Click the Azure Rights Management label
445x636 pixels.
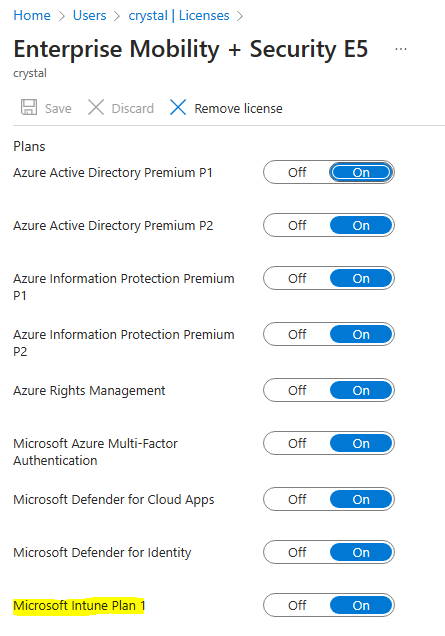pyautogui.click(x=89, y=391)
